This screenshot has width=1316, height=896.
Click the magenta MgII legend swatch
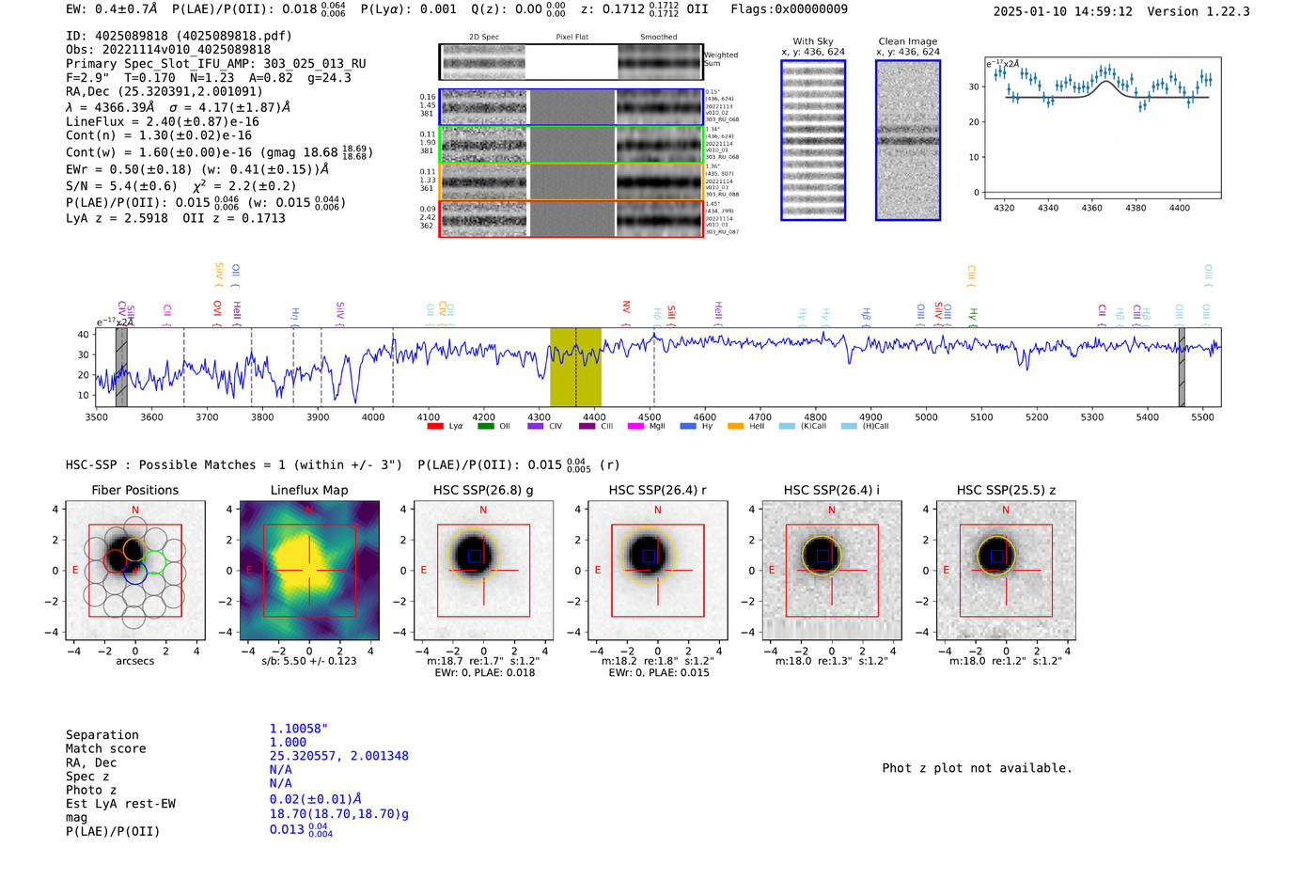[x=635, y=426]
